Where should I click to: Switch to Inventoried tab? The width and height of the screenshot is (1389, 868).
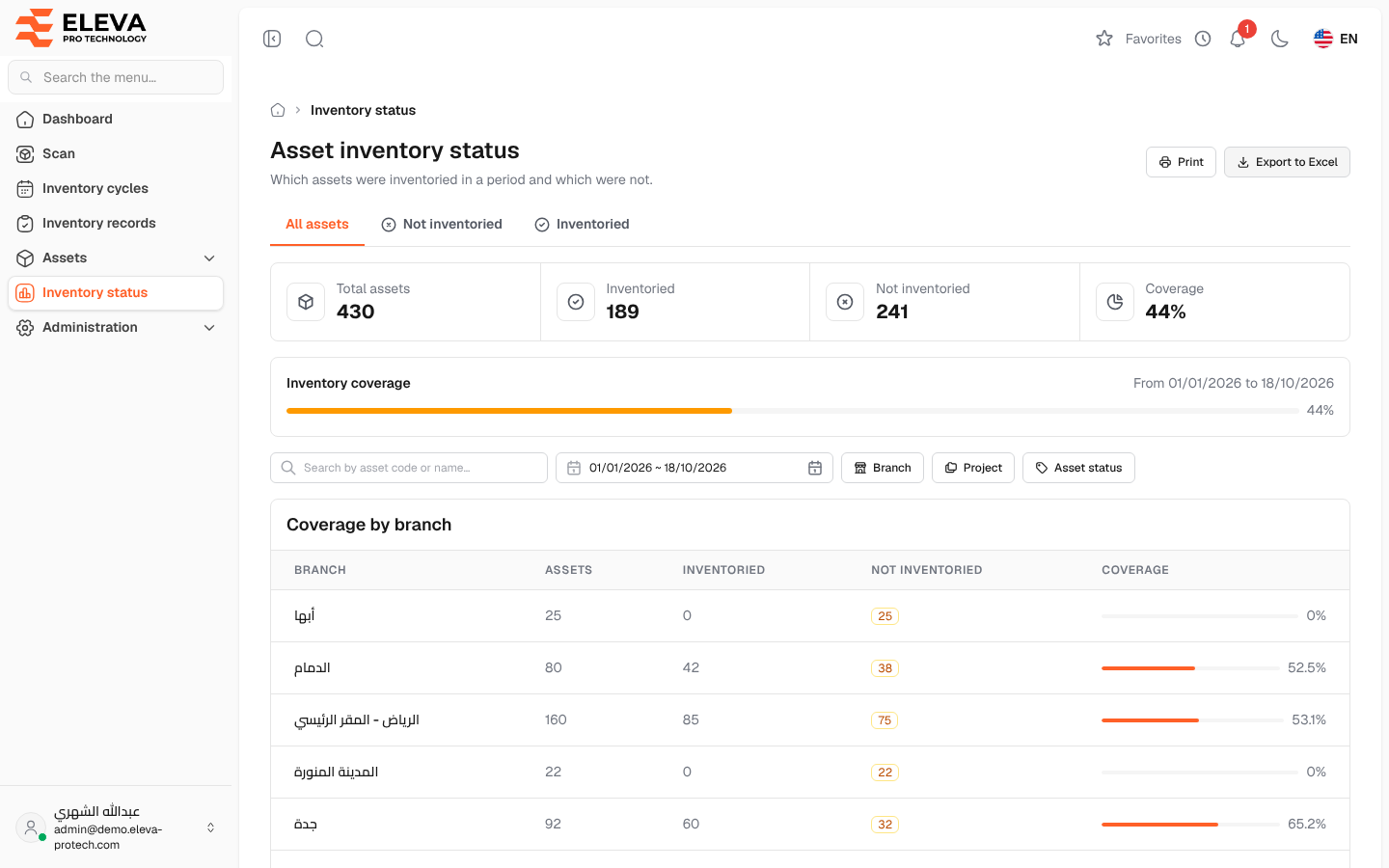[x=582, y=224]
